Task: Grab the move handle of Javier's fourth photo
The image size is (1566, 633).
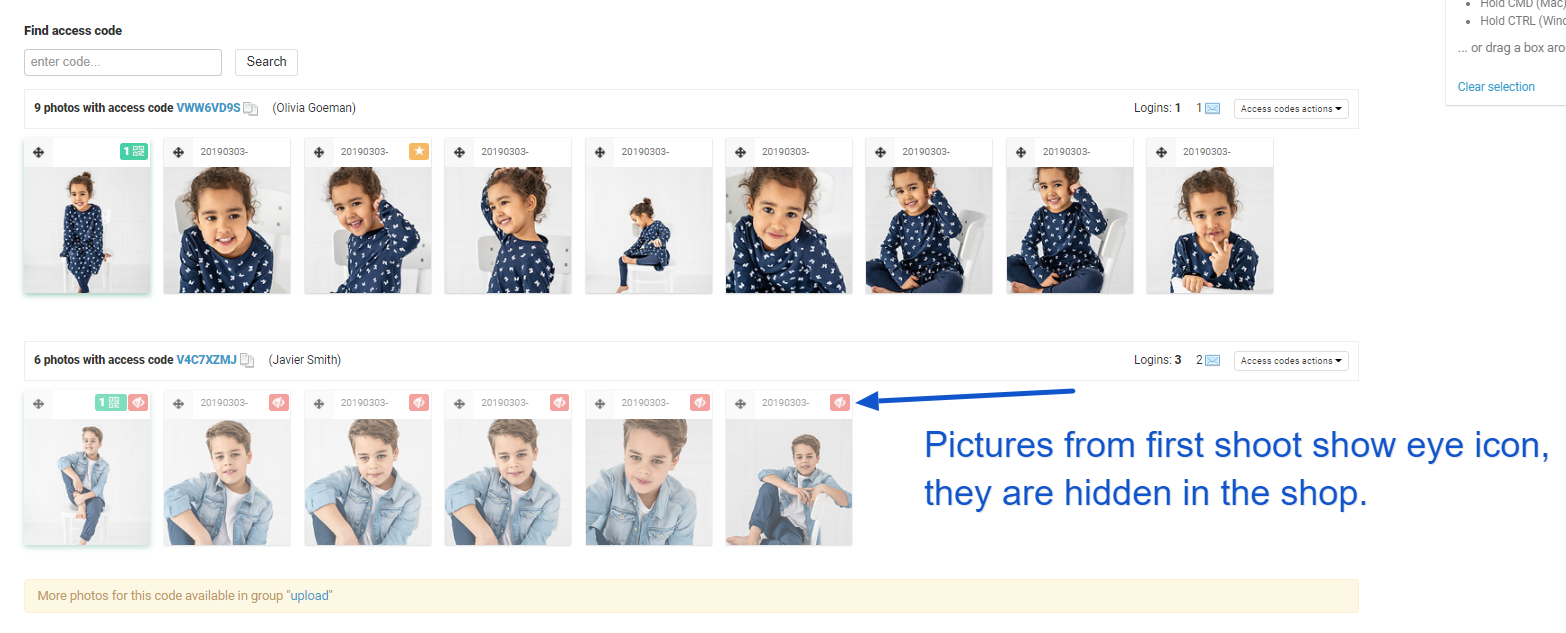Action: click(x=459, y=403)
